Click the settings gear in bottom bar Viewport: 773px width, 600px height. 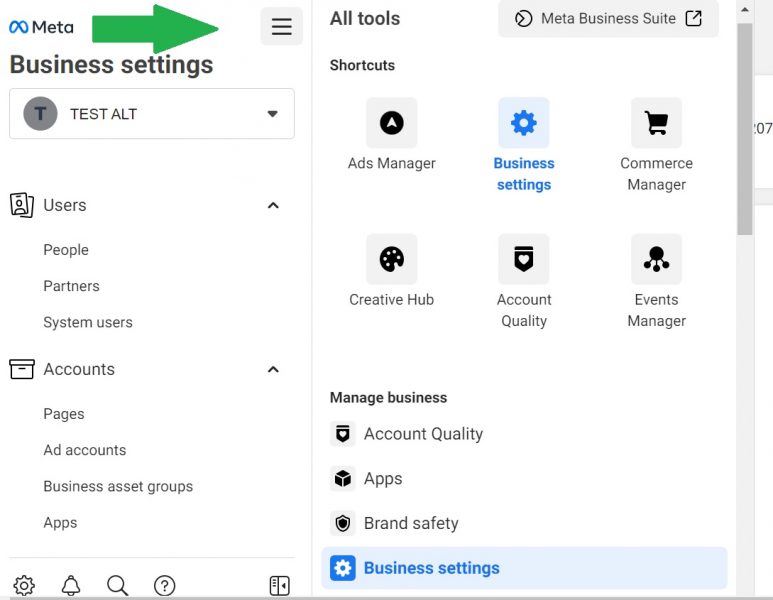click(x=24, y=586)
